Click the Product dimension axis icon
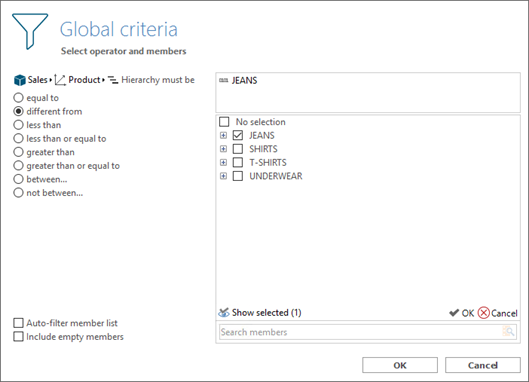 (60, 80)
